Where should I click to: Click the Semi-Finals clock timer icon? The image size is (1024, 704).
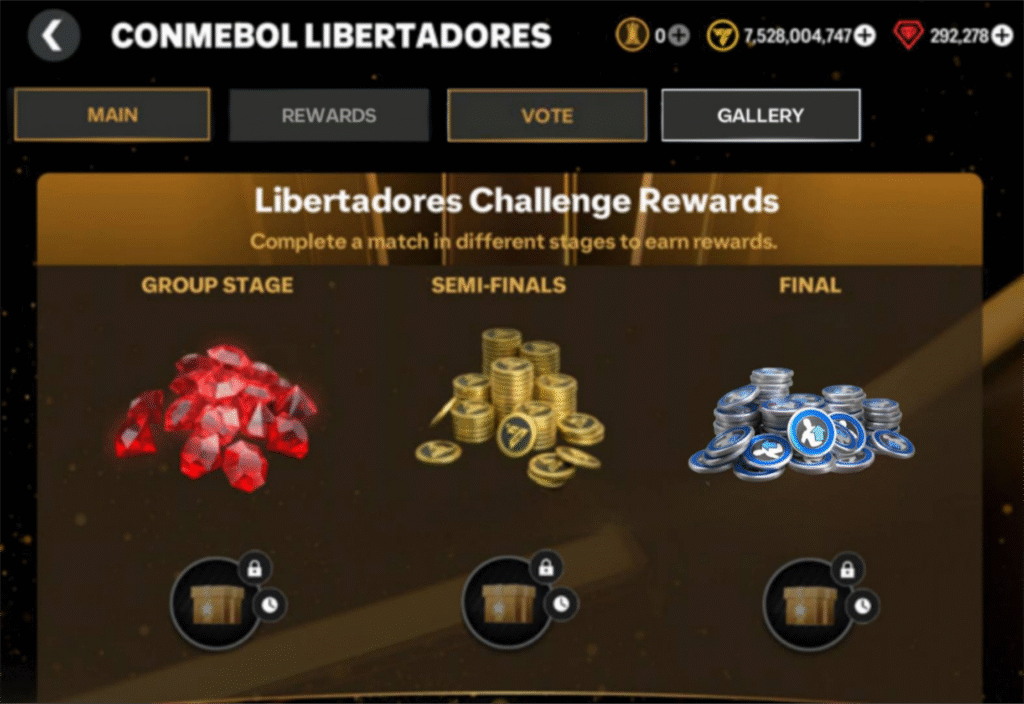562,605
